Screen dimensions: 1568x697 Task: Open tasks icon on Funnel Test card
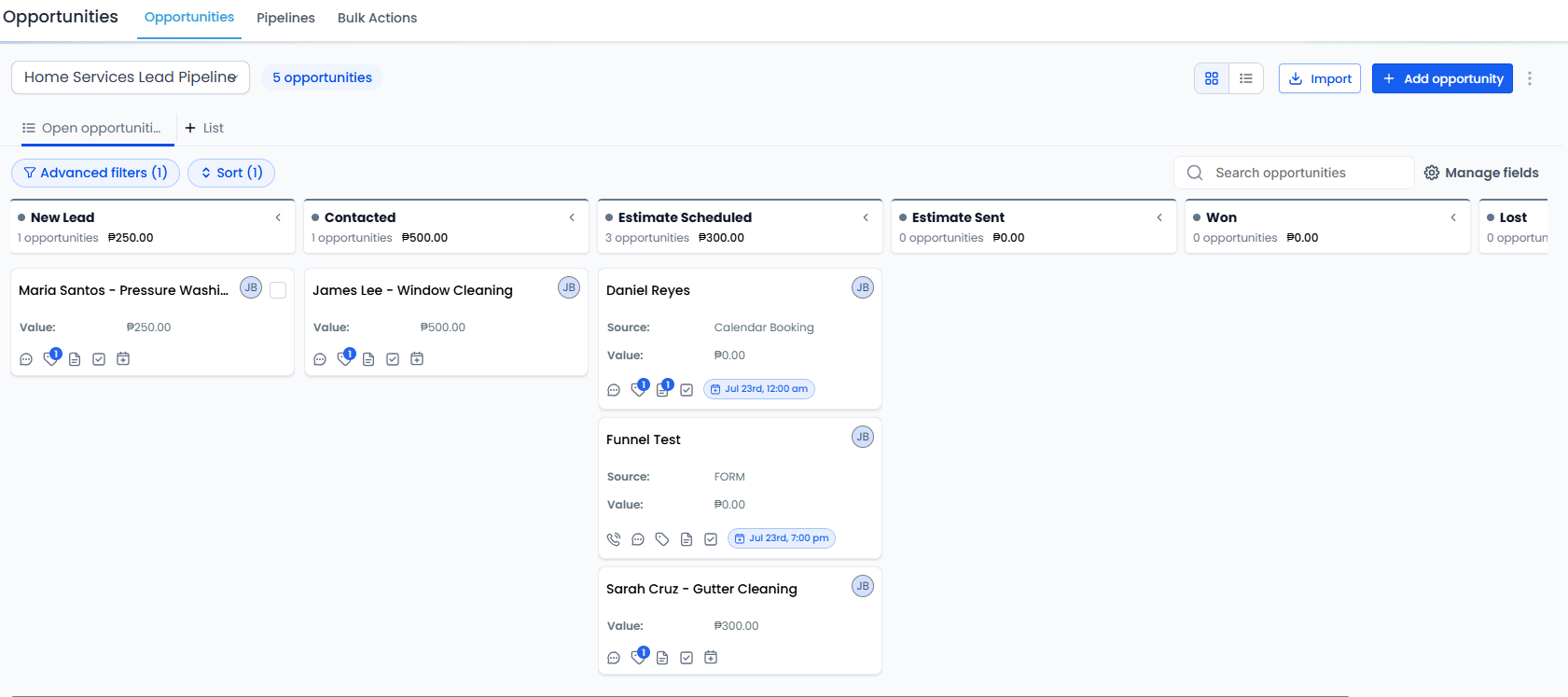point(711,539)
